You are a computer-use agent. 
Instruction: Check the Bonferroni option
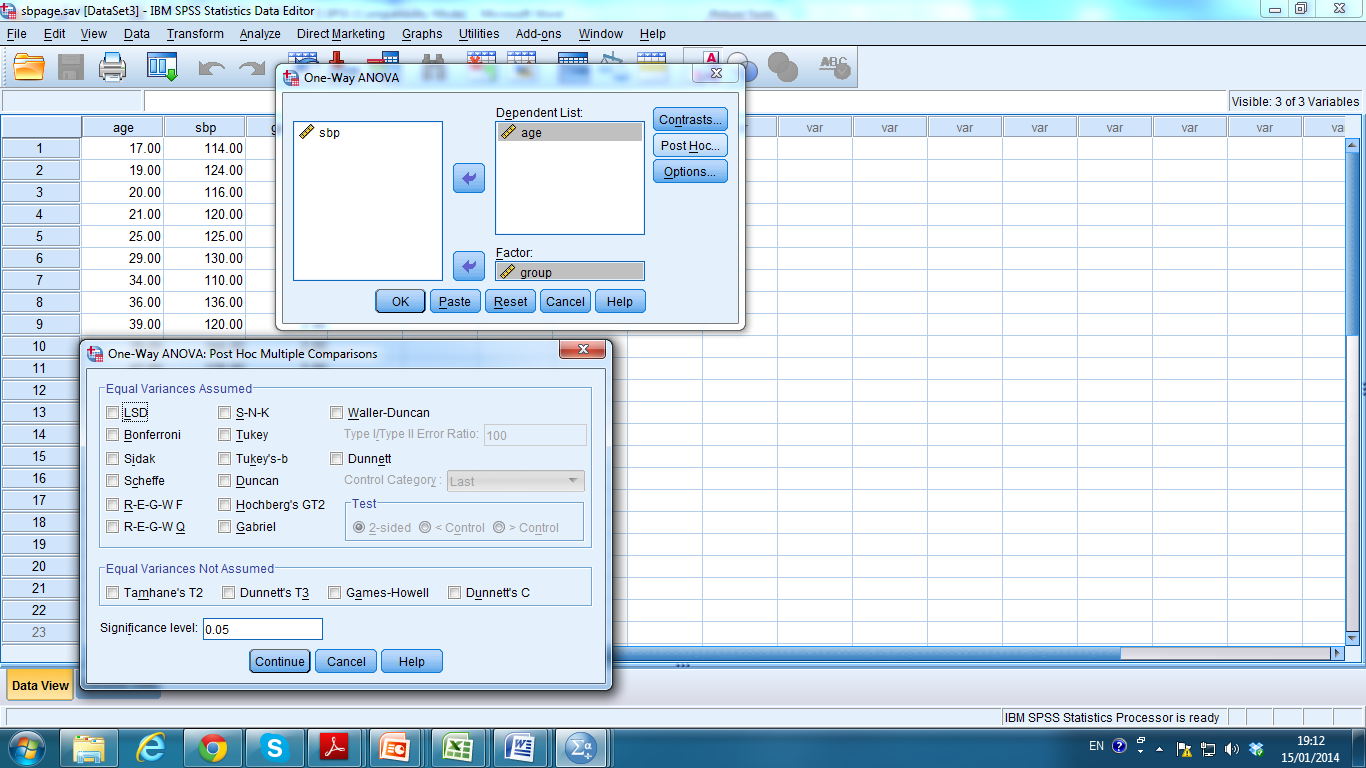(112, 434)
